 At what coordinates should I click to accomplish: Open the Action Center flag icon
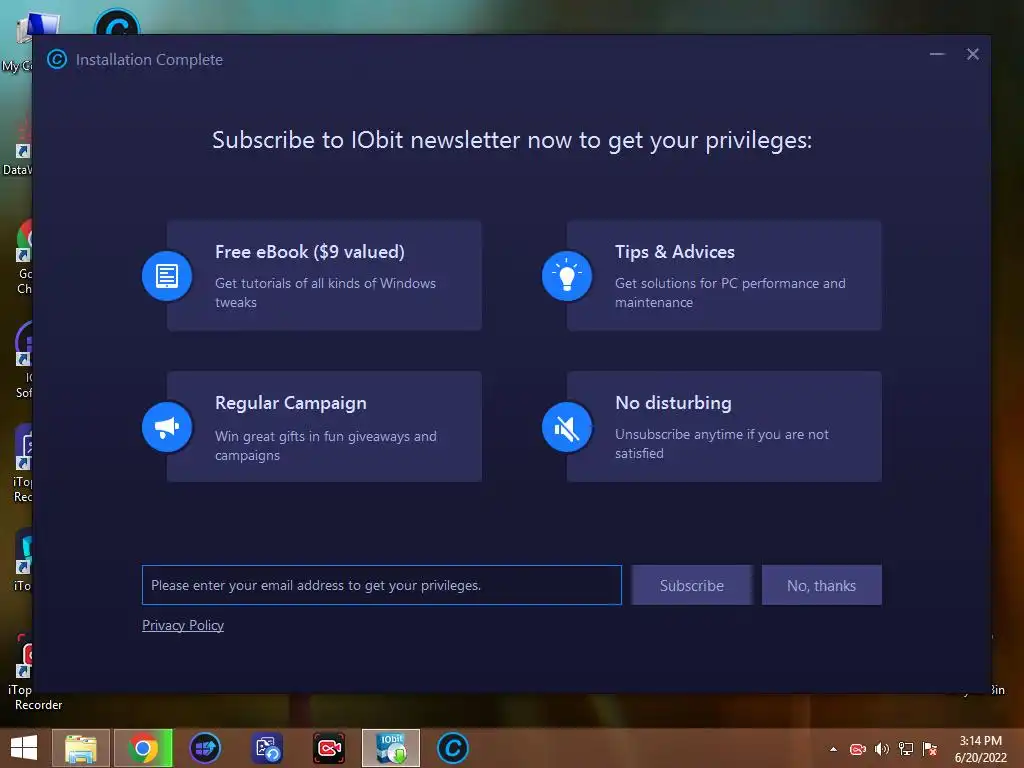930,749
